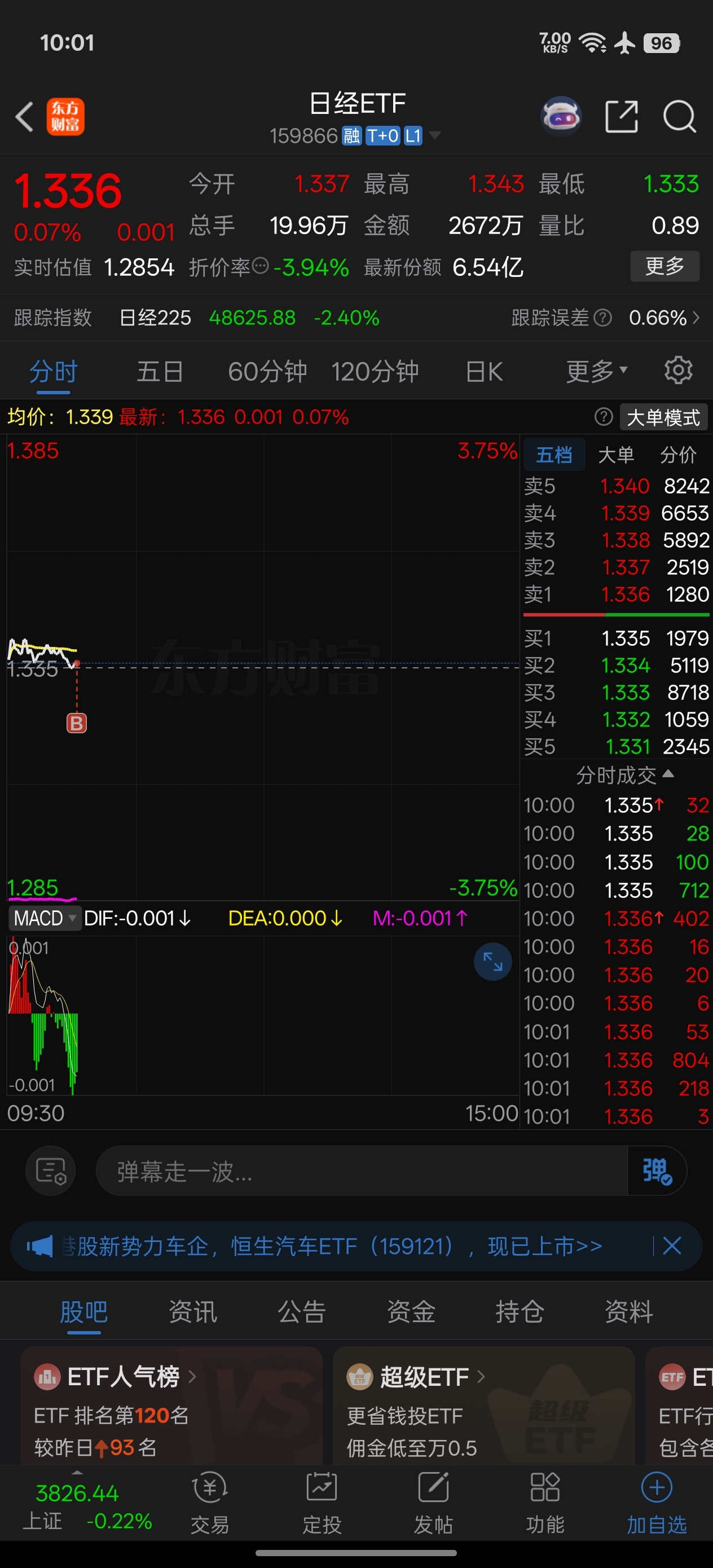Open 超级ETF card icon
Image resolution: width=713 pixels, height=1568 pixels.
[359, 1377]
